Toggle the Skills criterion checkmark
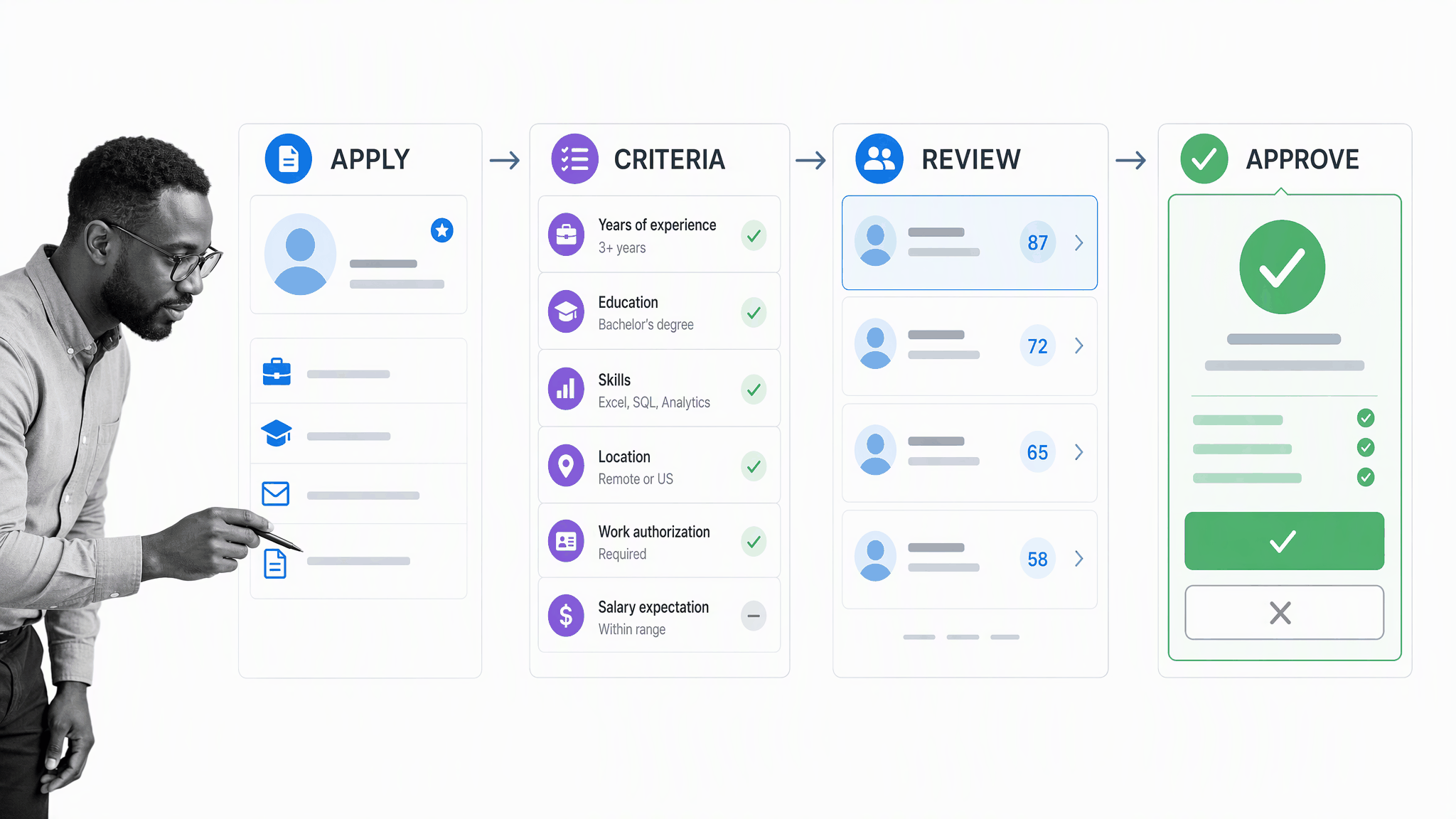Image resolution: width=1456 pixels, height=819 pixels. (x=754, y=390)
